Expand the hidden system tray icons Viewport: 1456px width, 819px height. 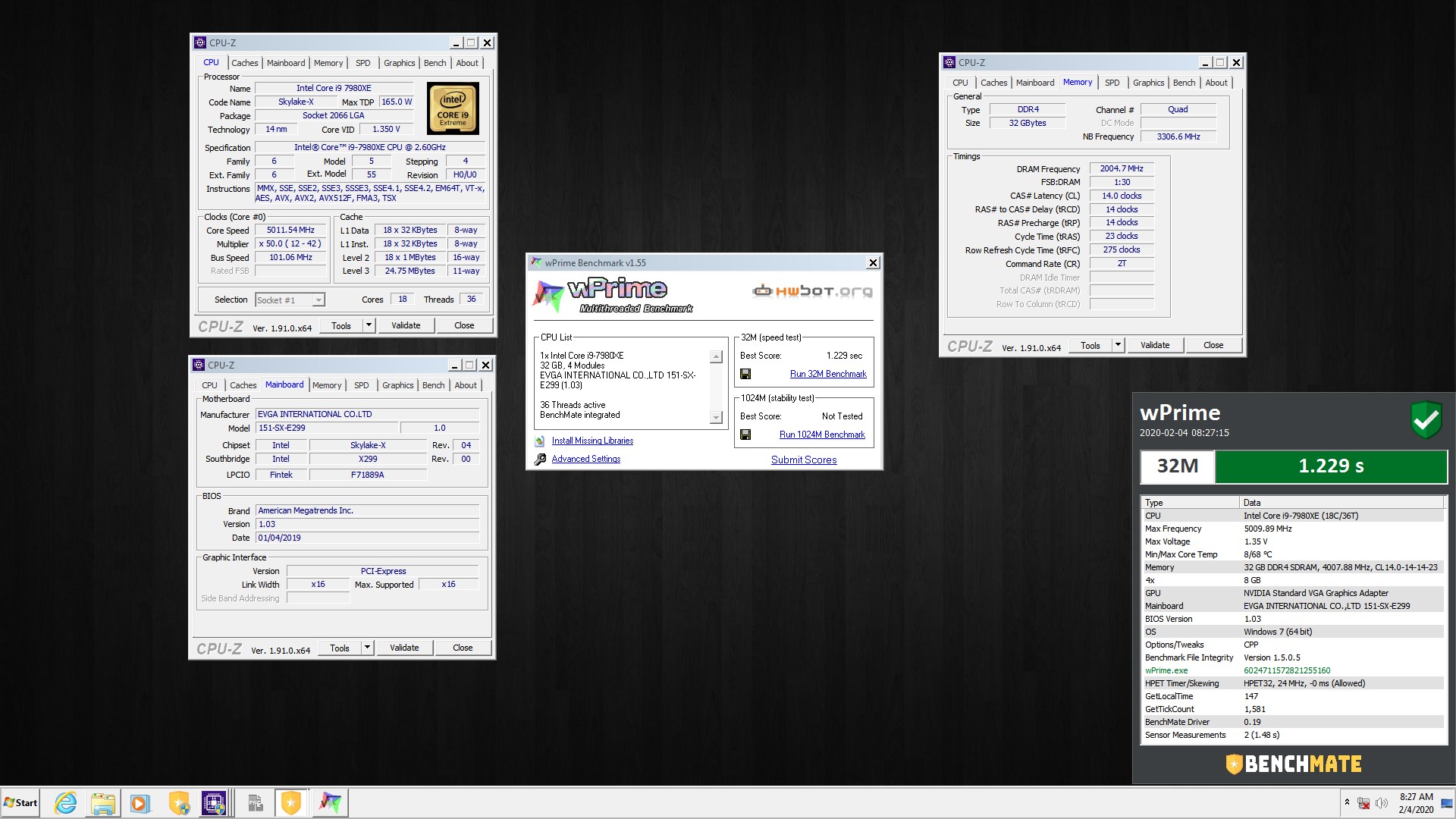[x=1347, y=802]
